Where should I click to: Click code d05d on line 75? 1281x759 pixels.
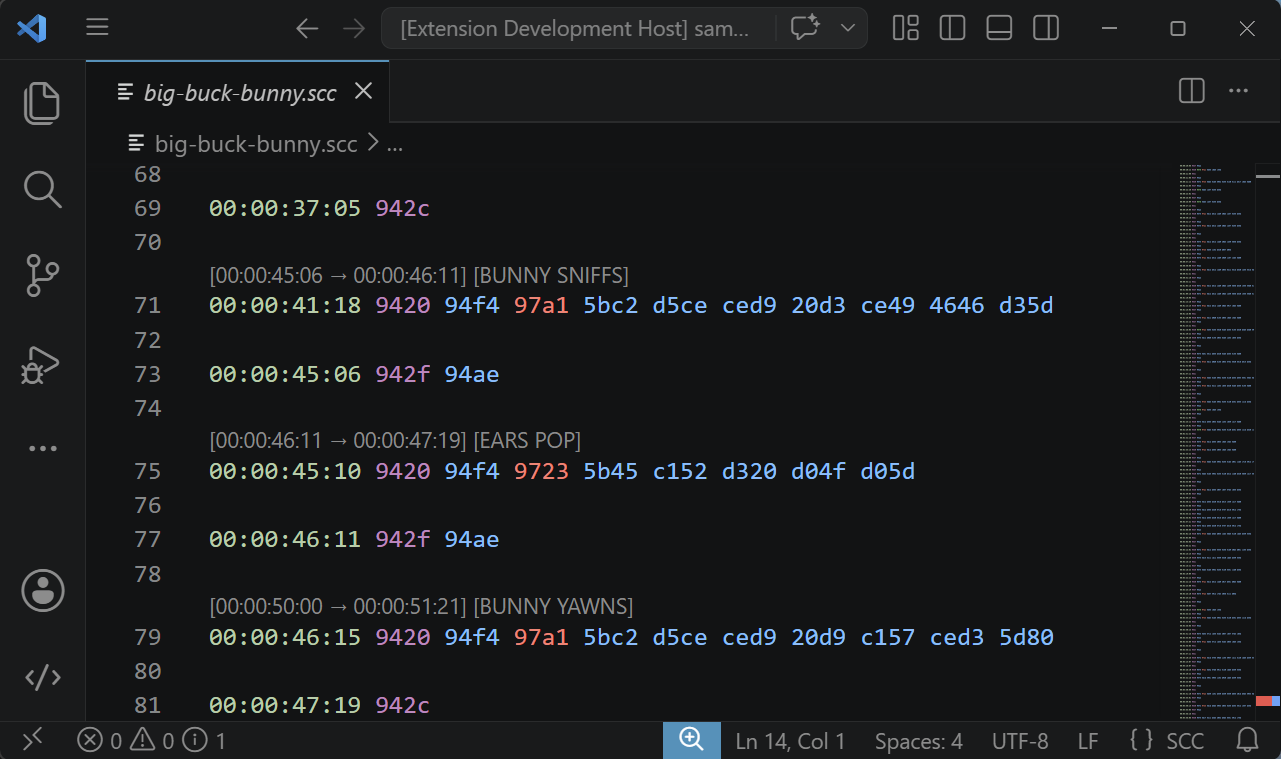coord(888,471)
